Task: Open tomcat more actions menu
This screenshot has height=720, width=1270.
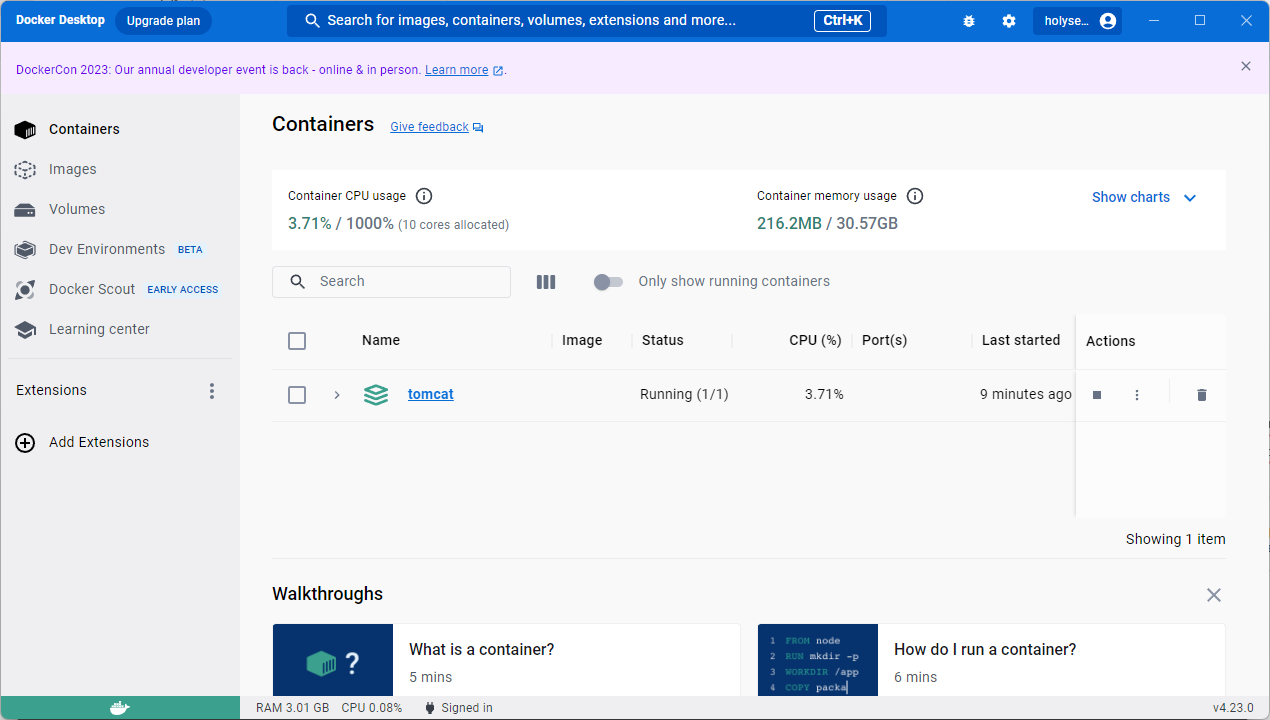Action: pyautogui.click(x=1137, y=395)
